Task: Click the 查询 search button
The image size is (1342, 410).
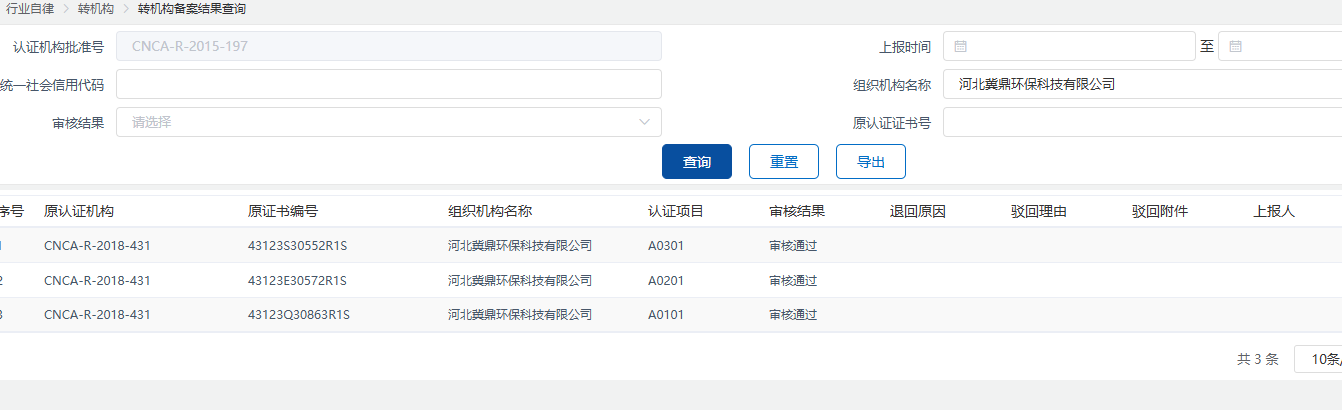Action: pyautogui.click(x=697, y=162)
